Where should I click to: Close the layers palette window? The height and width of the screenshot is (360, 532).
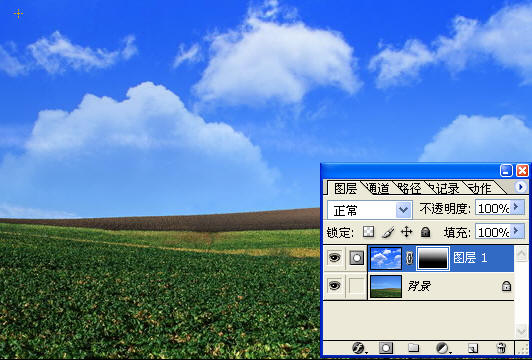[522, 170]
